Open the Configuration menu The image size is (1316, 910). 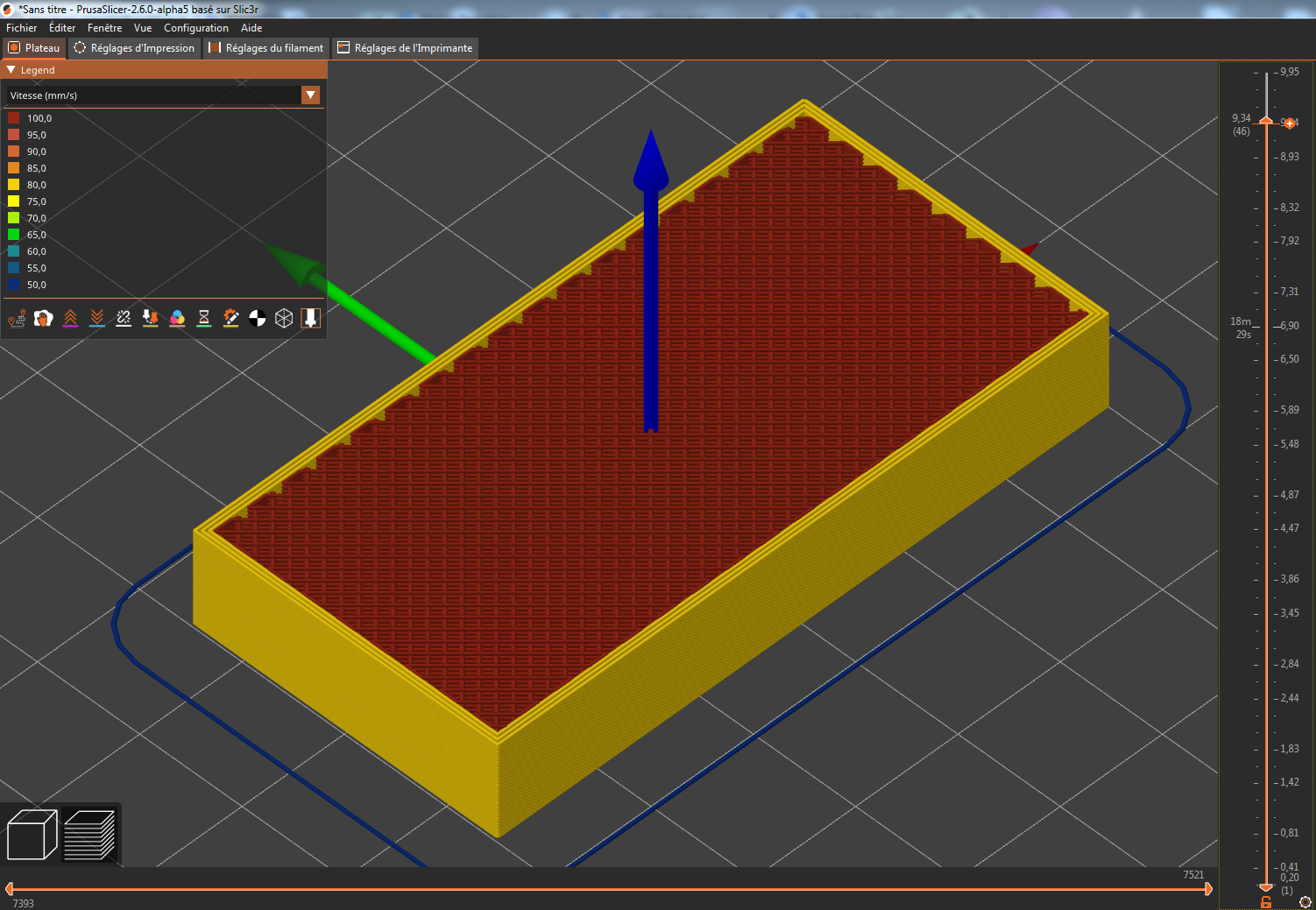coord(195,27)
